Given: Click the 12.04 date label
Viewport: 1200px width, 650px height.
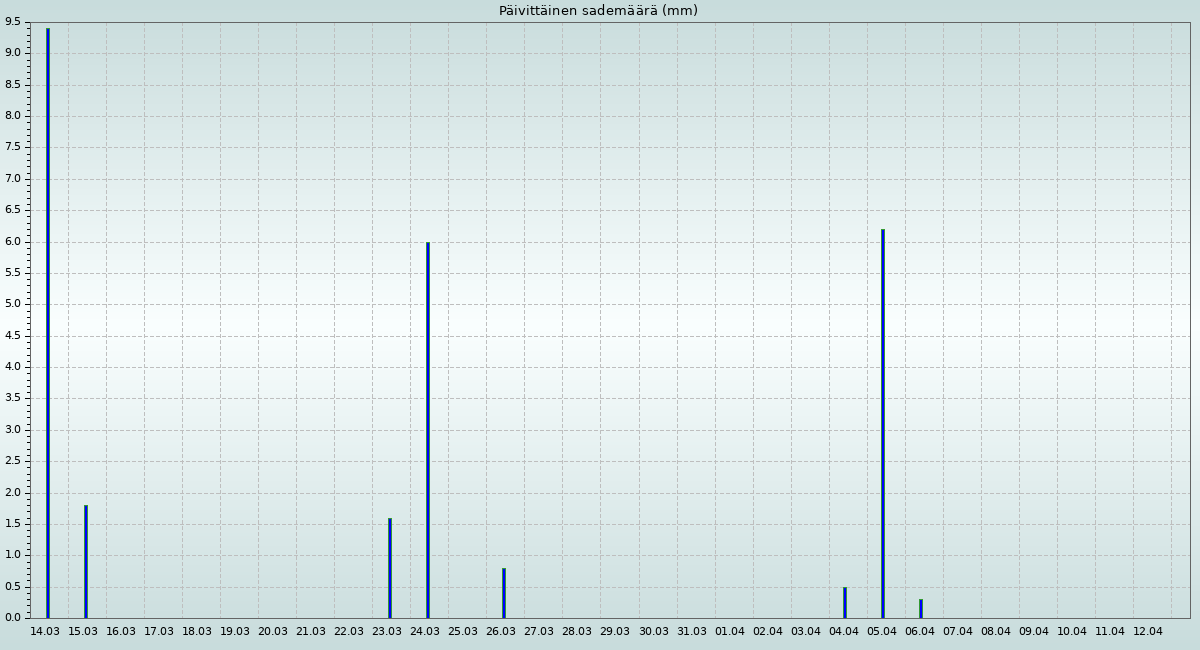Looking at the screenshot, I should pyautogui.click(x=1148, y=632).
